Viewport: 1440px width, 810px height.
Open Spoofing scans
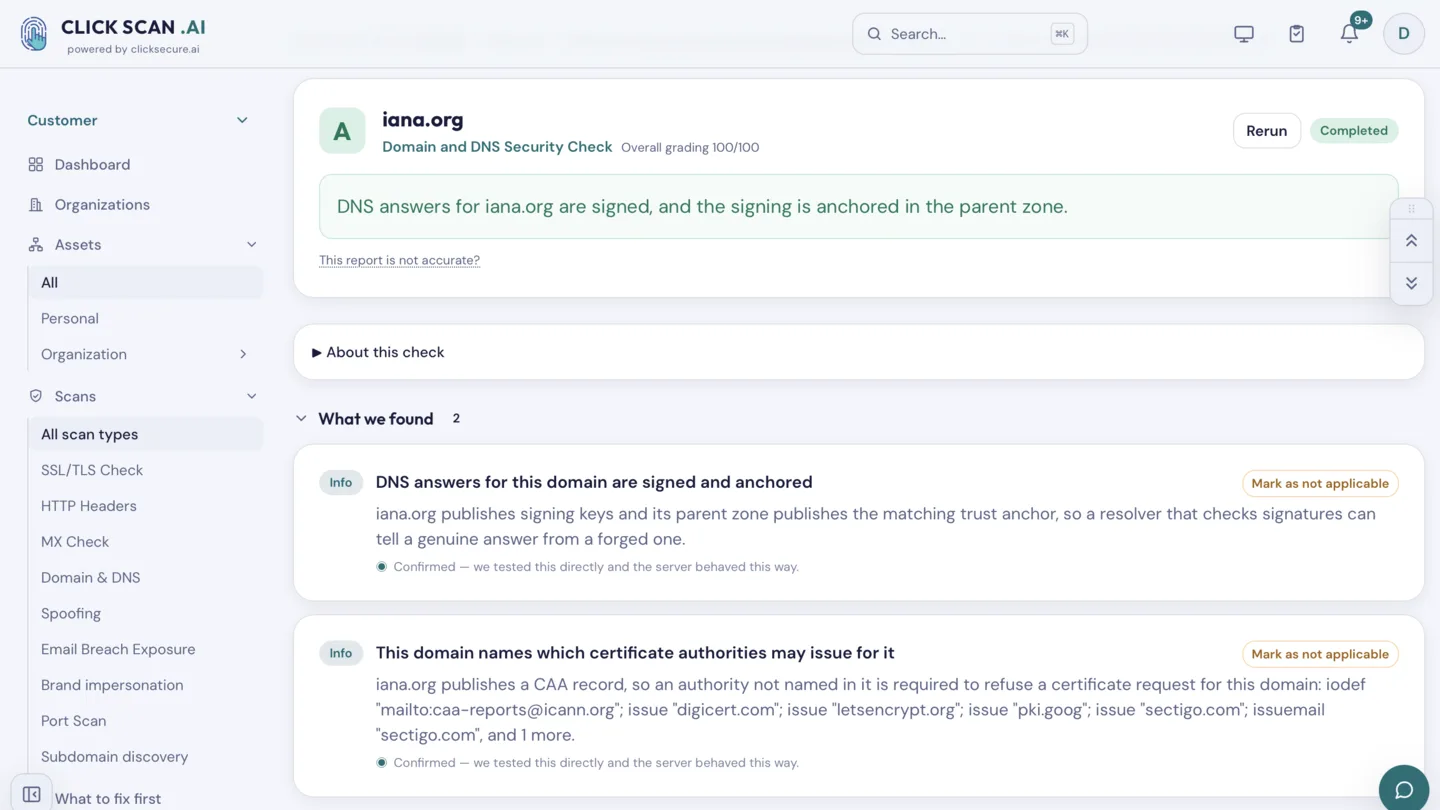tap(71, 615)
